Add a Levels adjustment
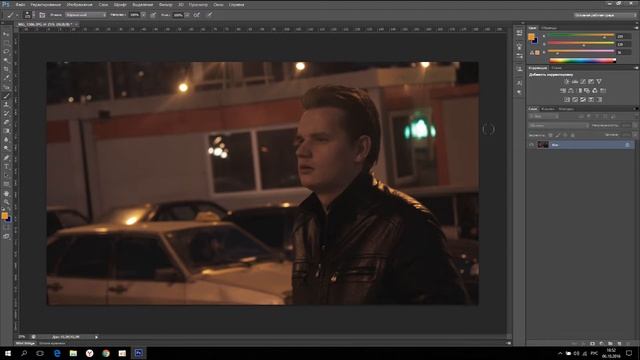 pos(575,82)
